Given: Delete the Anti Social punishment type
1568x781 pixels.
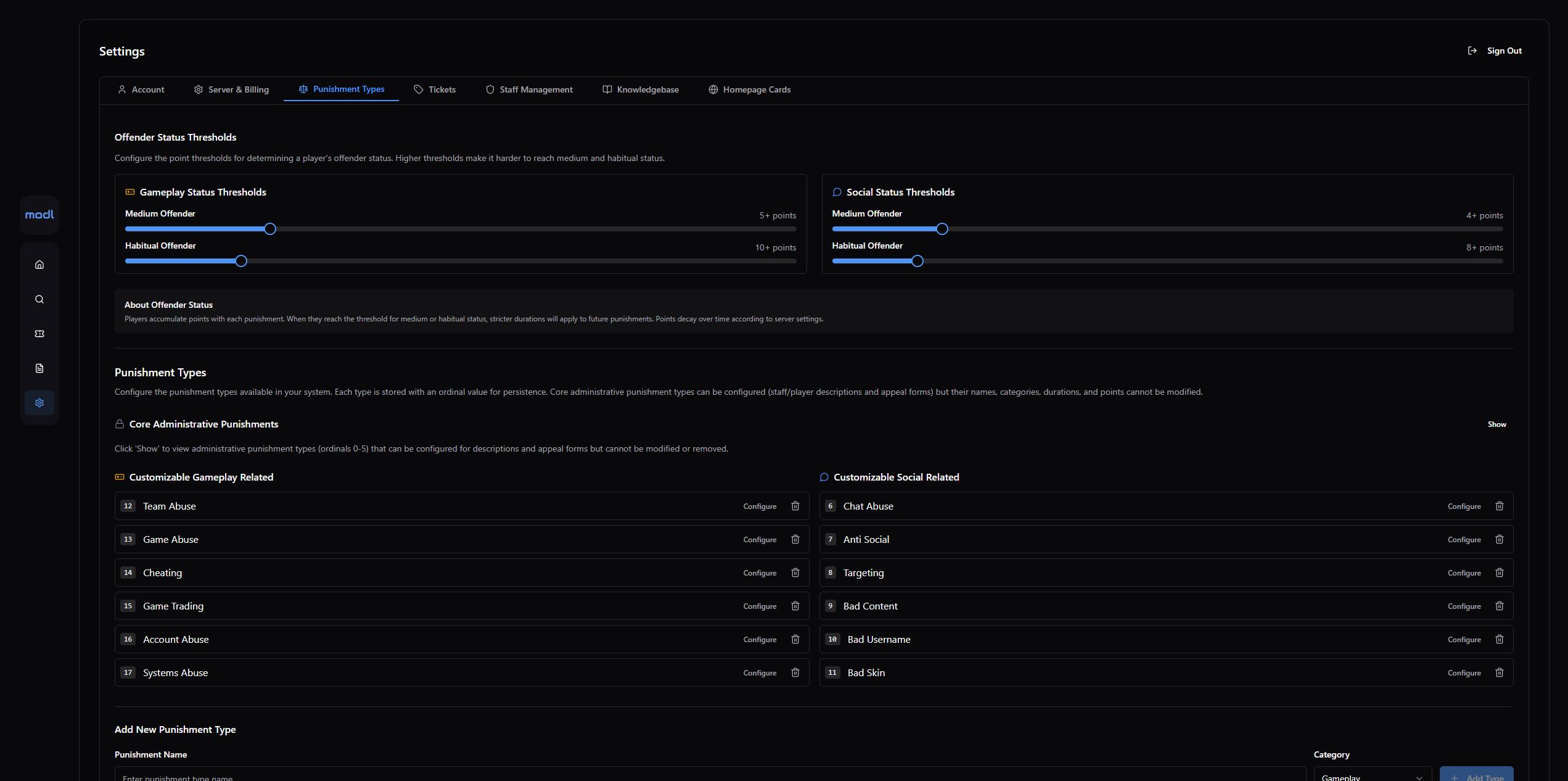Looking at the screenshot, I should point(1500,539).
